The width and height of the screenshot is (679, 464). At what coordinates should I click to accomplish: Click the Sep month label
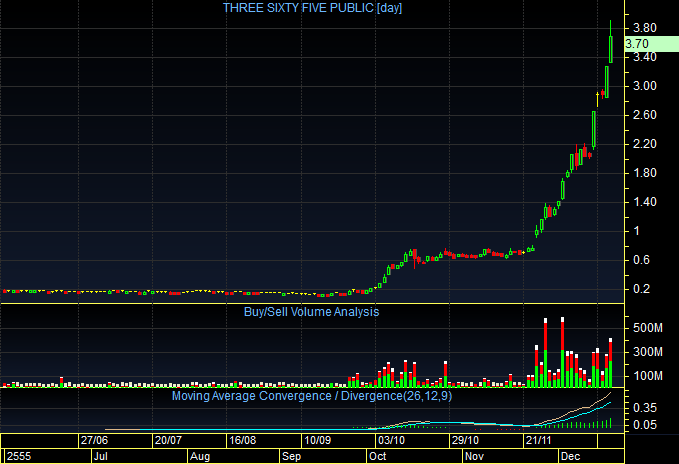click(x=291, y=456)
